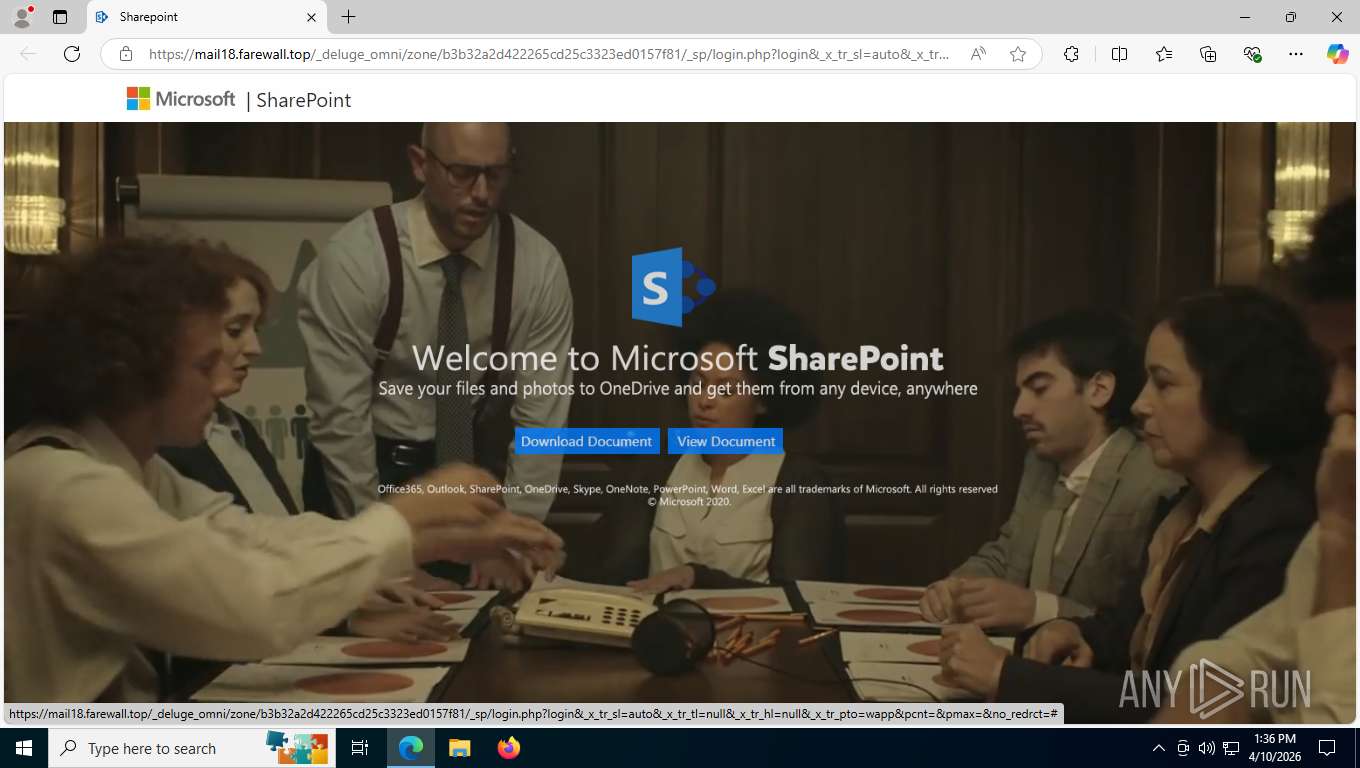Add this page to favorites

click(x=1018, y=54)
